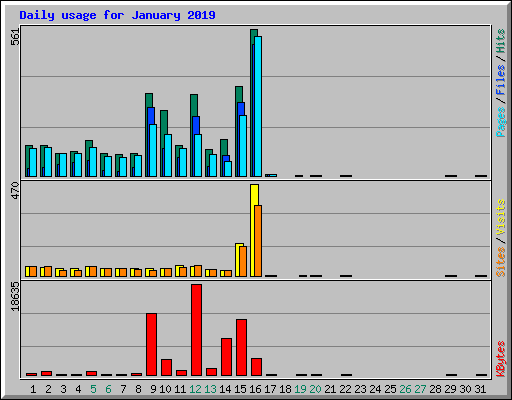Click the red KBytes bar for day 15
Screen dimensions: 512x400
pyautogui.click(x=241, y=347)
